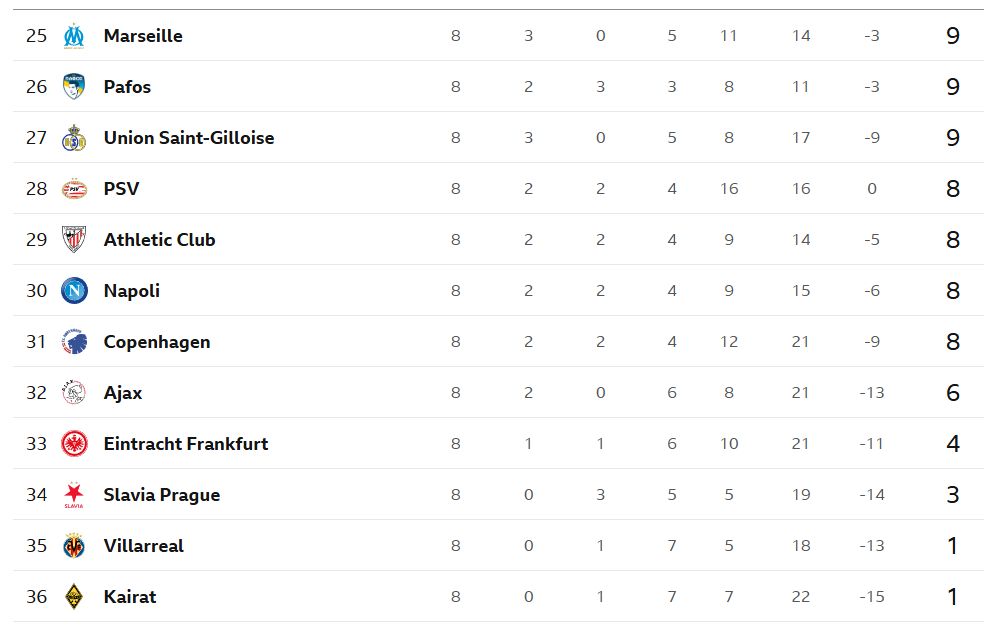Image resolution: width=984 pixels, height=629 pixels.
Task: Click the Eintracht Frankfurt crest icon
Action: coord(74,444)
